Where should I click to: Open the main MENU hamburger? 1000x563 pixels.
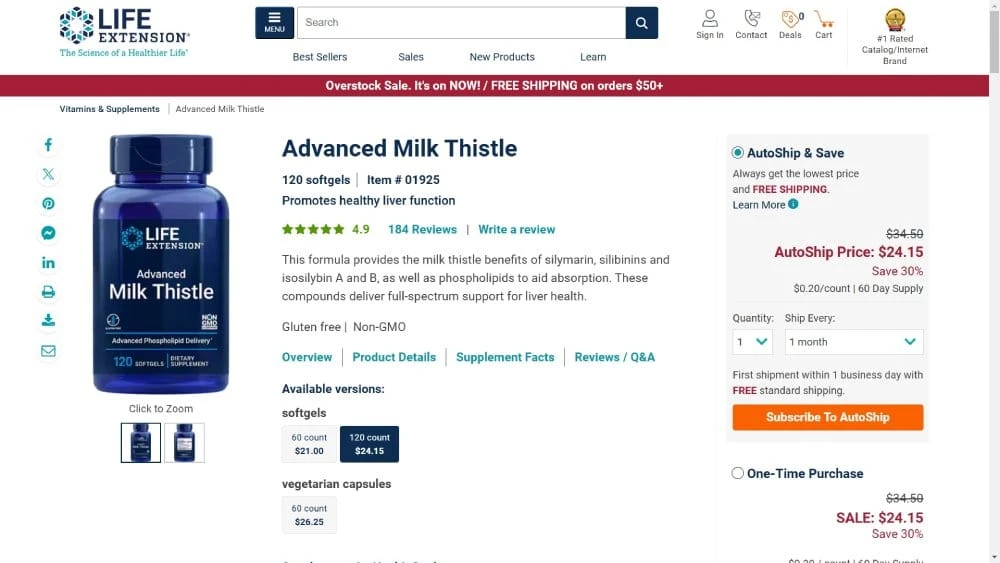click(x=274, y=23)
